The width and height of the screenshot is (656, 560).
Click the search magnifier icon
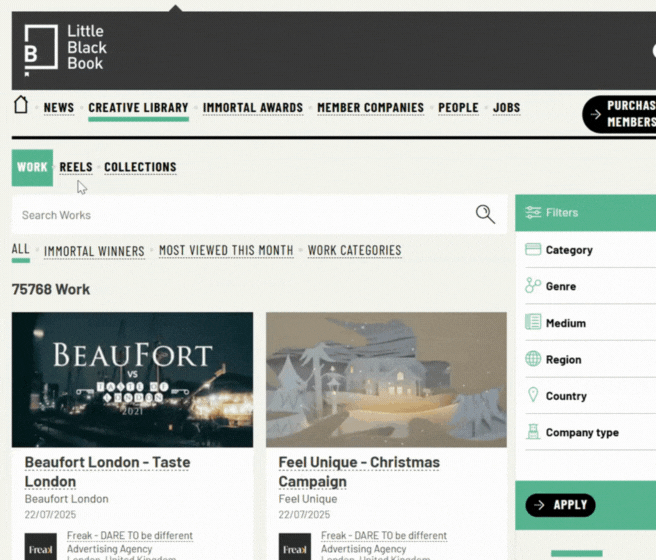(485, 214)
